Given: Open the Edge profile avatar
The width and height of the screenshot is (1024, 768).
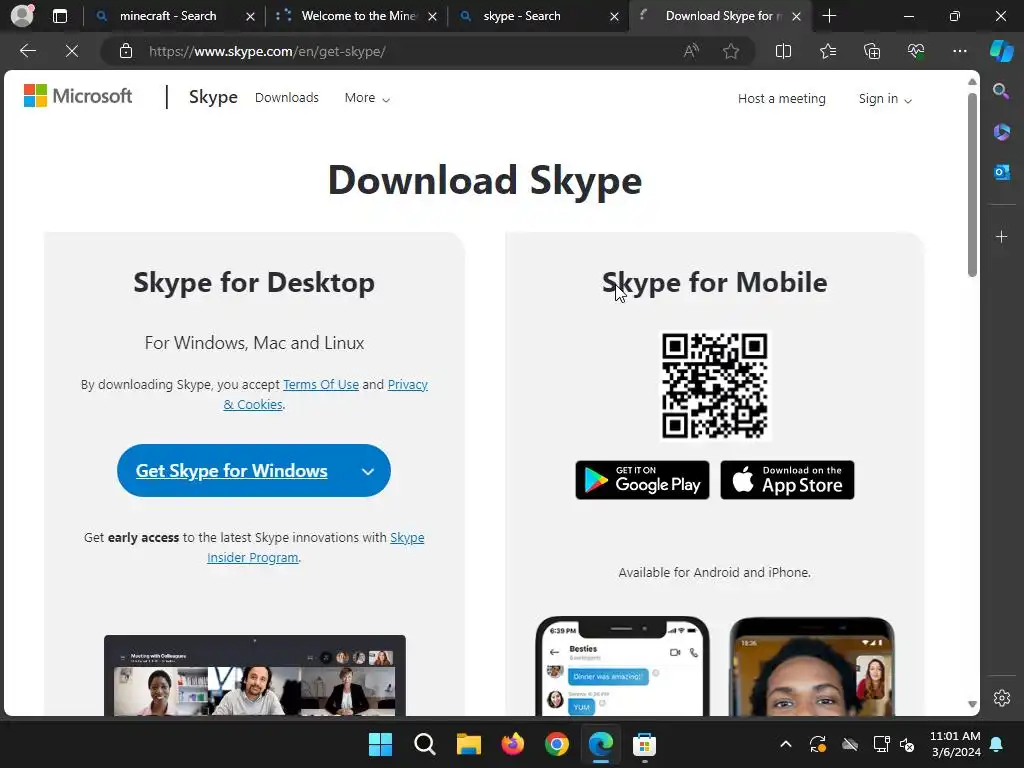Looking at the screenshot, I should click(x=22, y=16).
